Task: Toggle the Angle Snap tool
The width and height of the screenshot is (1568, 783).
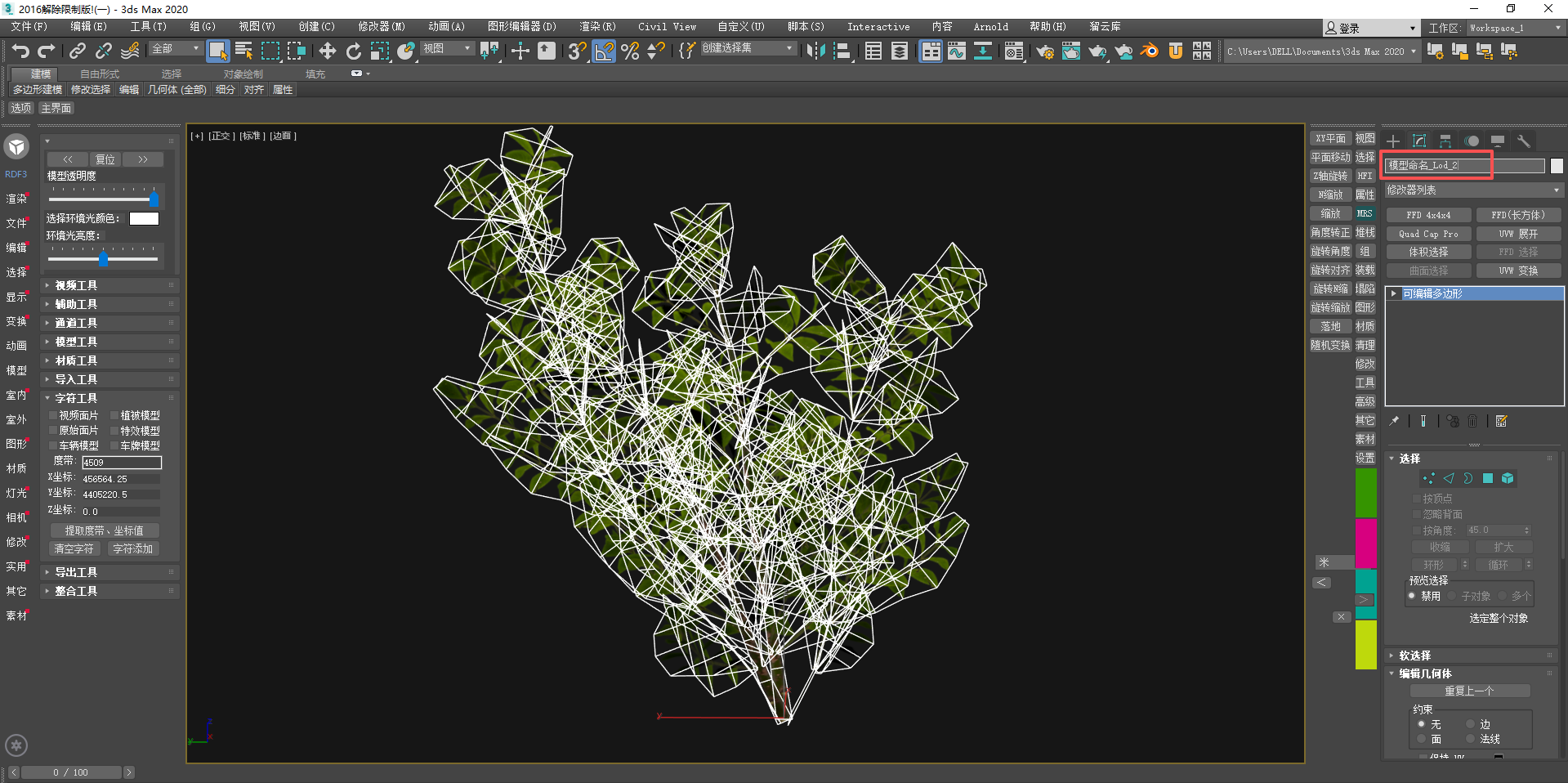Action: pos(604,51)
